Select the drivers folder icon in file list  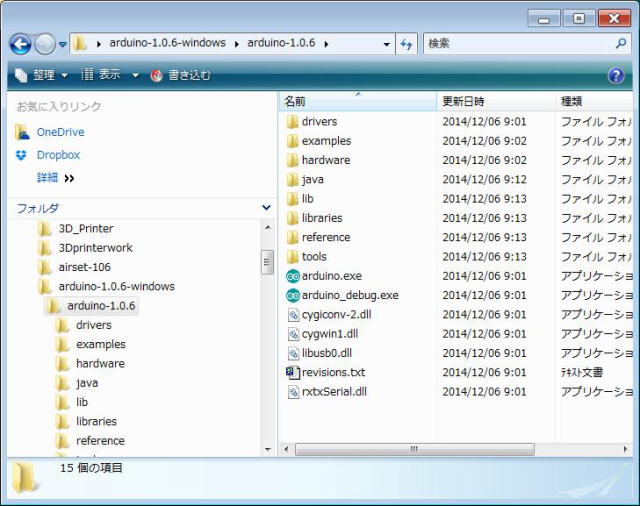point(292,122)
